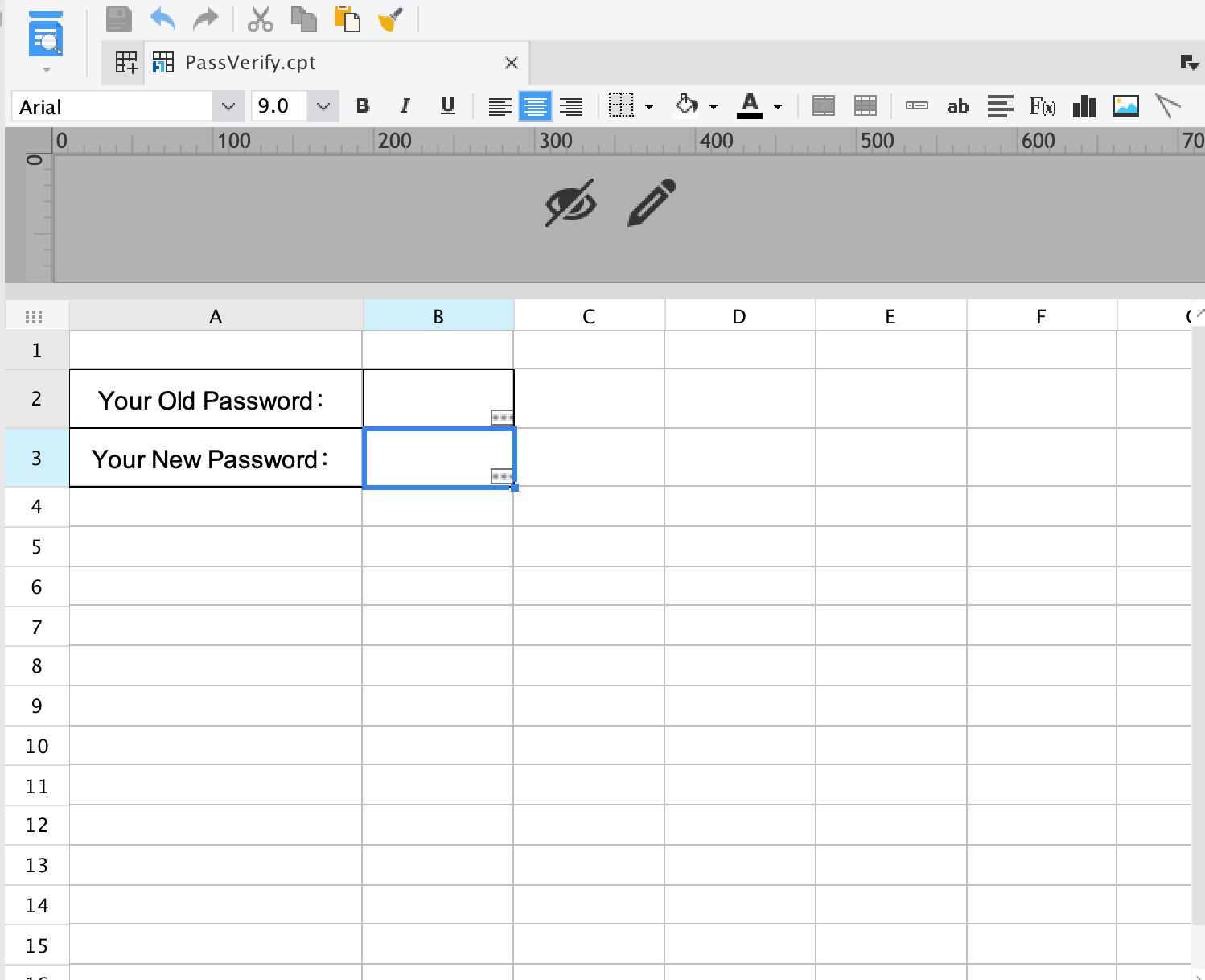Hide parameter pane with crossed eye icon

pyautogui.click(x=570, y=203)
